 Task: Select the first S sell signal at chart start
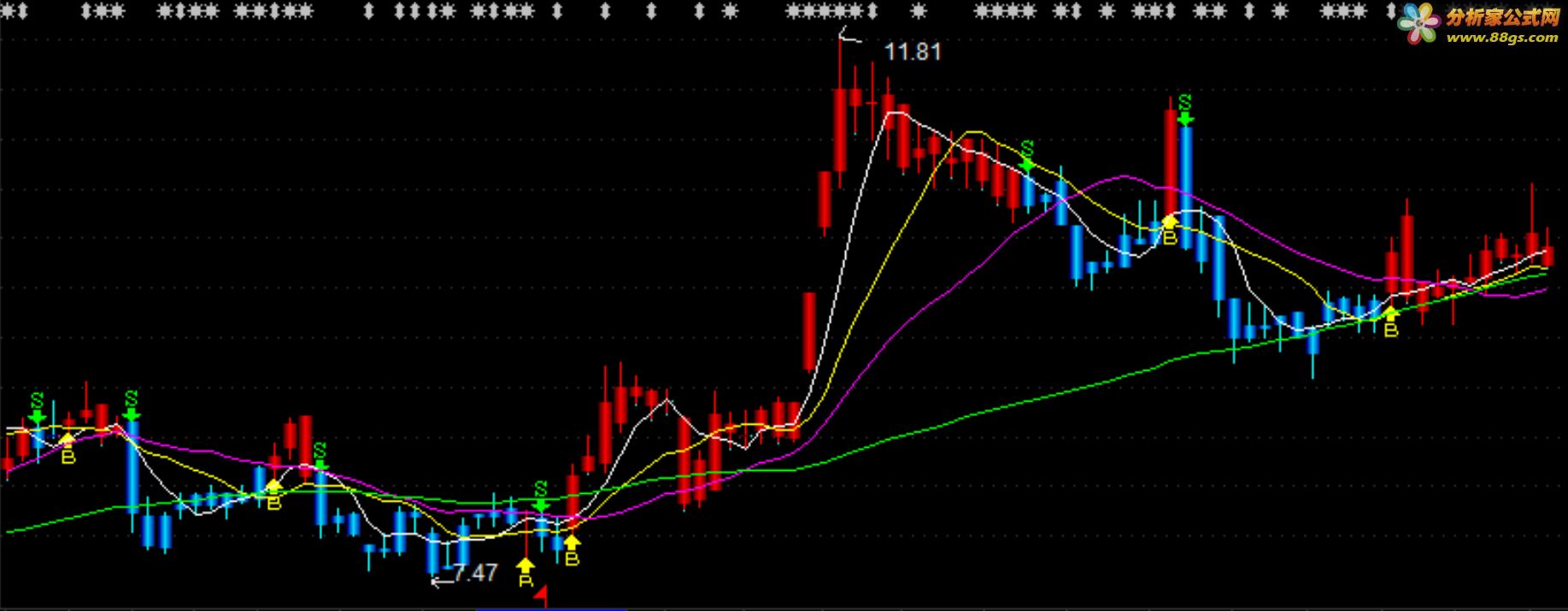click(x=37, y=408)
